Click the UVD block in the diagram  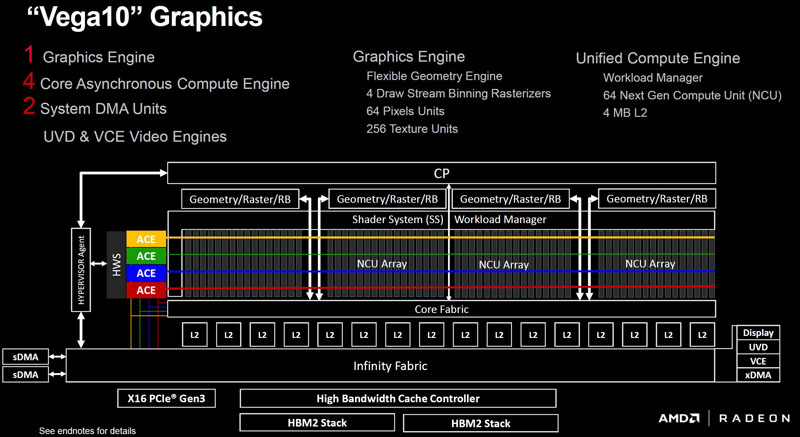[x=758, y=347]
